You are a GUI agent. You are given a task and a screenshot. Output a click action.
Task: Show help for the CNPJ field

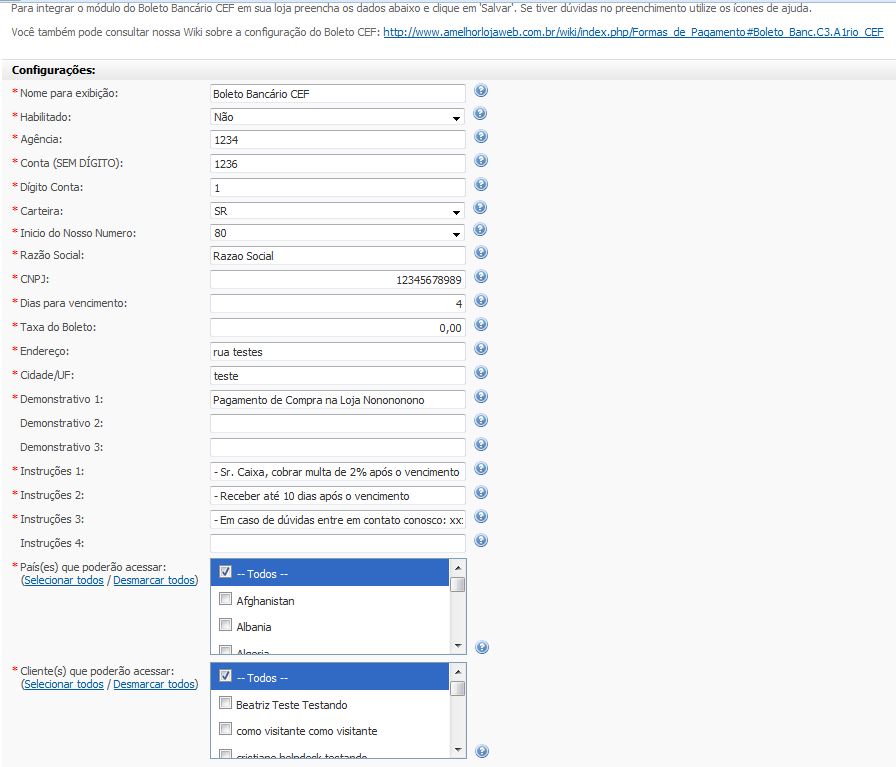pos(481,276)
